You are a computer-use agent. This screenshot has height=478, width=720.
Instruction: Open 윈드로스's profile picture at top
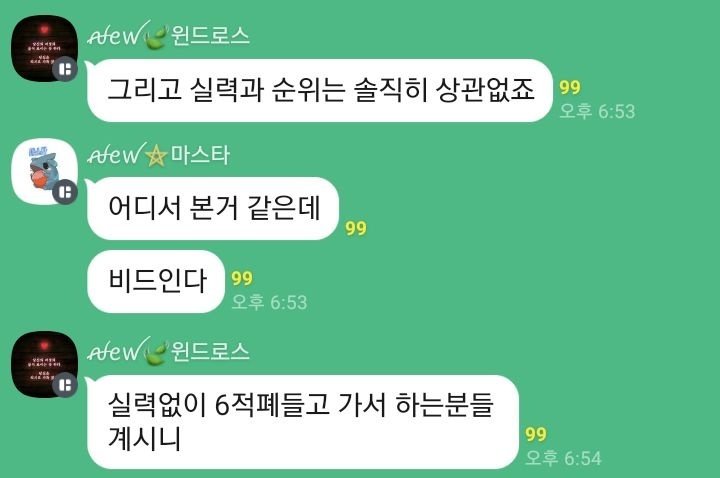44,48
